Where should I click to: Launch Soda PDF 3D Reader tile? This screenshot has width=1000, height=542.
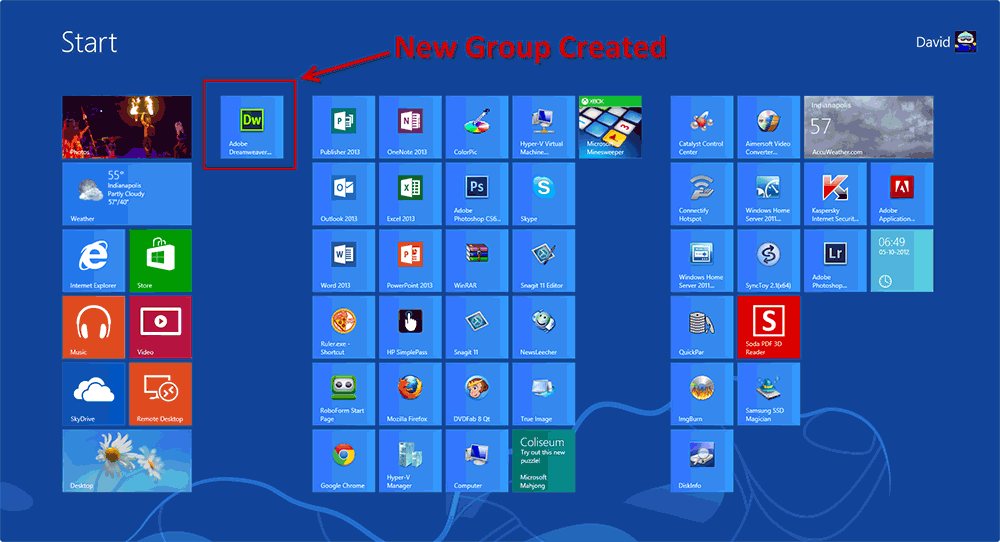pyautogui.click(x=768, y=327)
